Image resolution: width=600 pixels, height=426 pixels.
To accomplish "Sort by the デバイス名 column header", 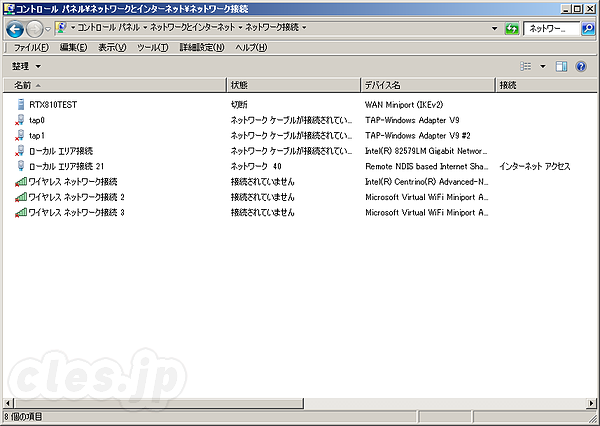I will click(x=383, y=85).
